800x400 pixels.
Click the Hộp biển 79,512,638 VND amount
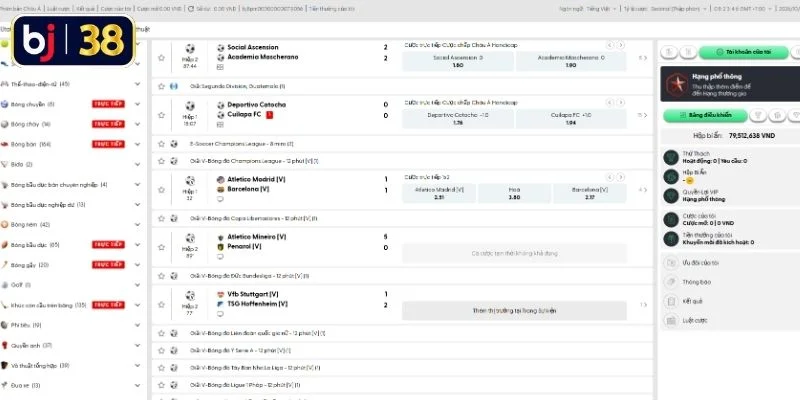[752, 136]
